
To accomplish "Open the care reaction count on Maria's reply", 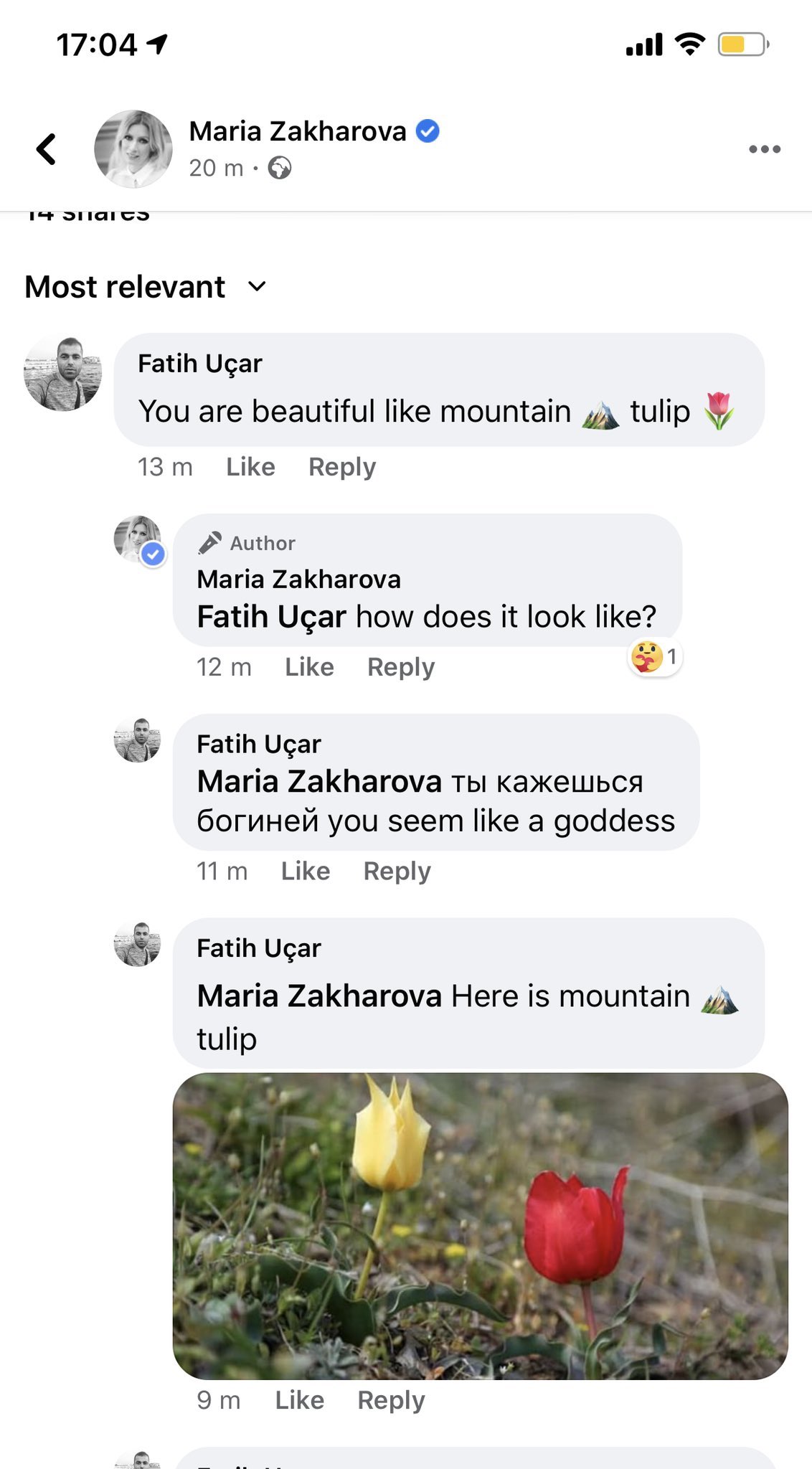I will pos(654,657).
